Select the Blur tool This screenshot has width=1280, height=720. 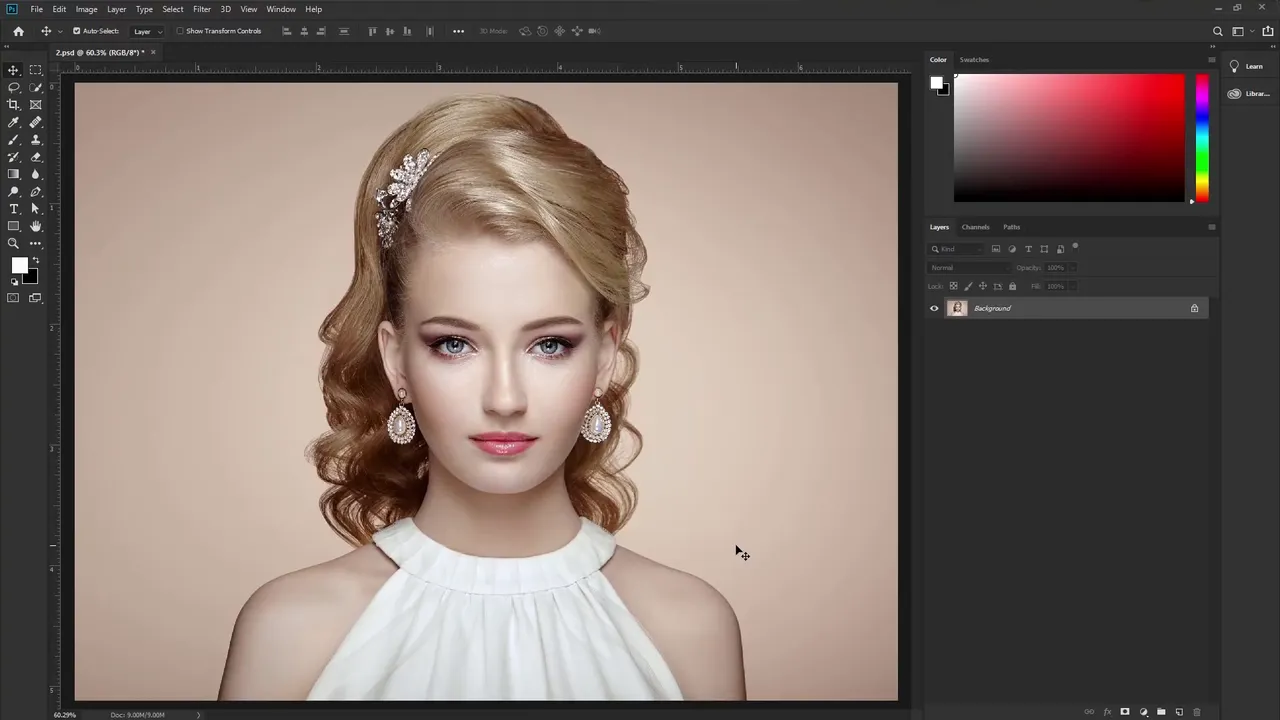36,174
